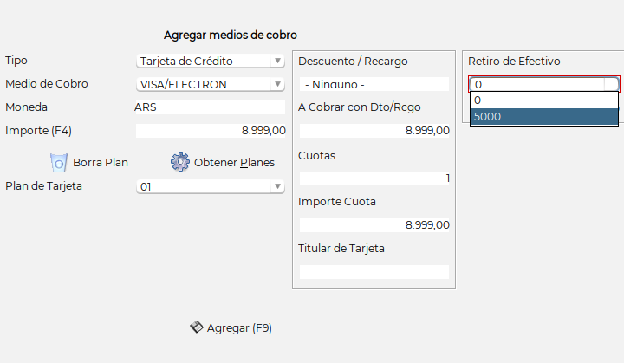
Task: Open the Retiro de Efectivo combo box
Action: tap(544, 84)
